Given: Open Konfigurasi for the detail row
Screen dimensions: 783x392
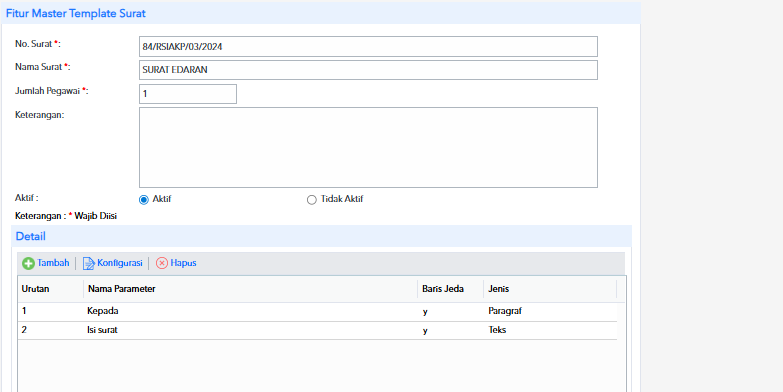Looking at the screenshot, I should pyautogui.click(x=120, y=263).
